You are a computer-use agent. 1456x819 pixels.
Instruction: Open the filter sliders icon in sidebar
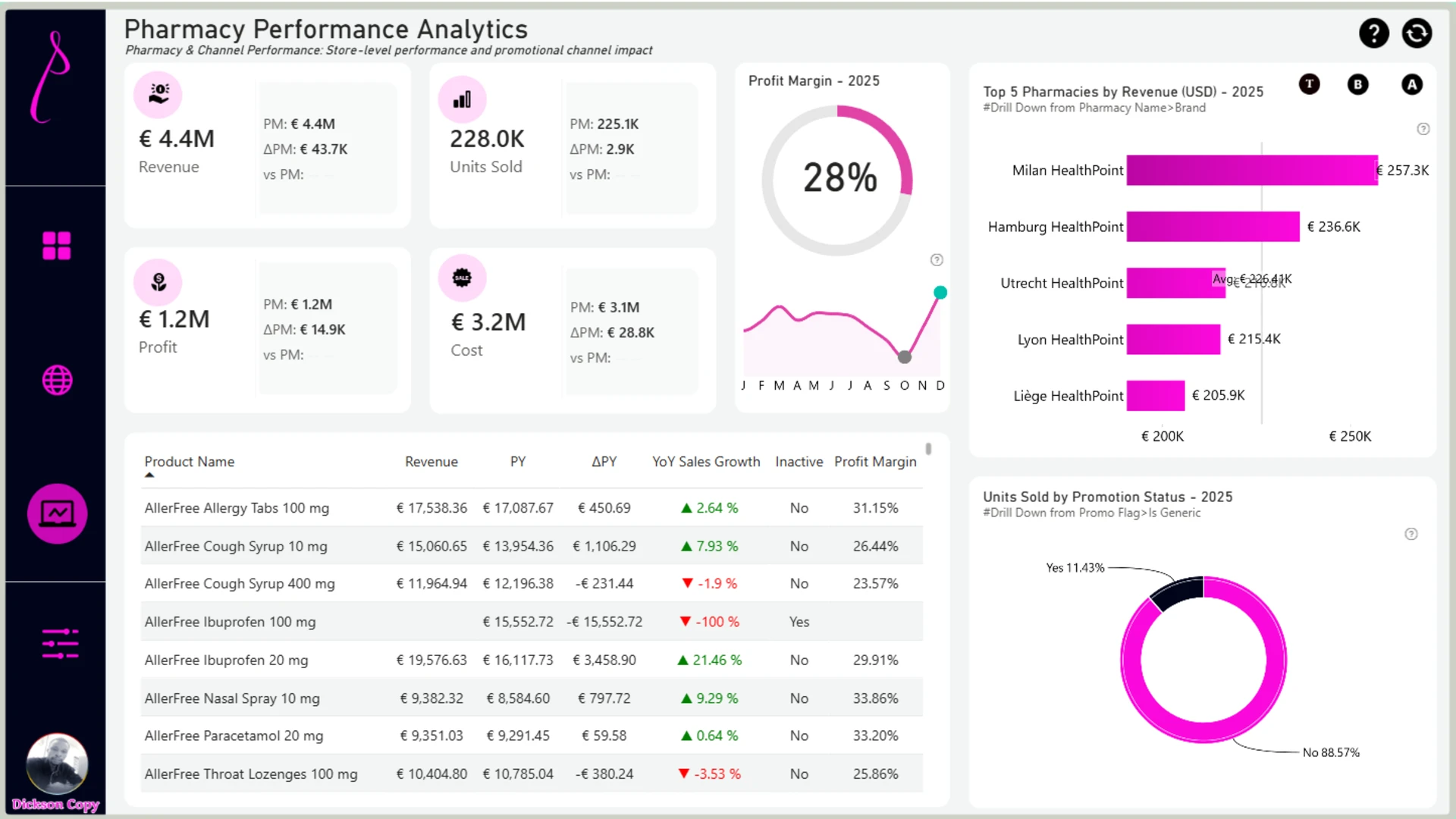pyautogui.click(x=60, y=643)
